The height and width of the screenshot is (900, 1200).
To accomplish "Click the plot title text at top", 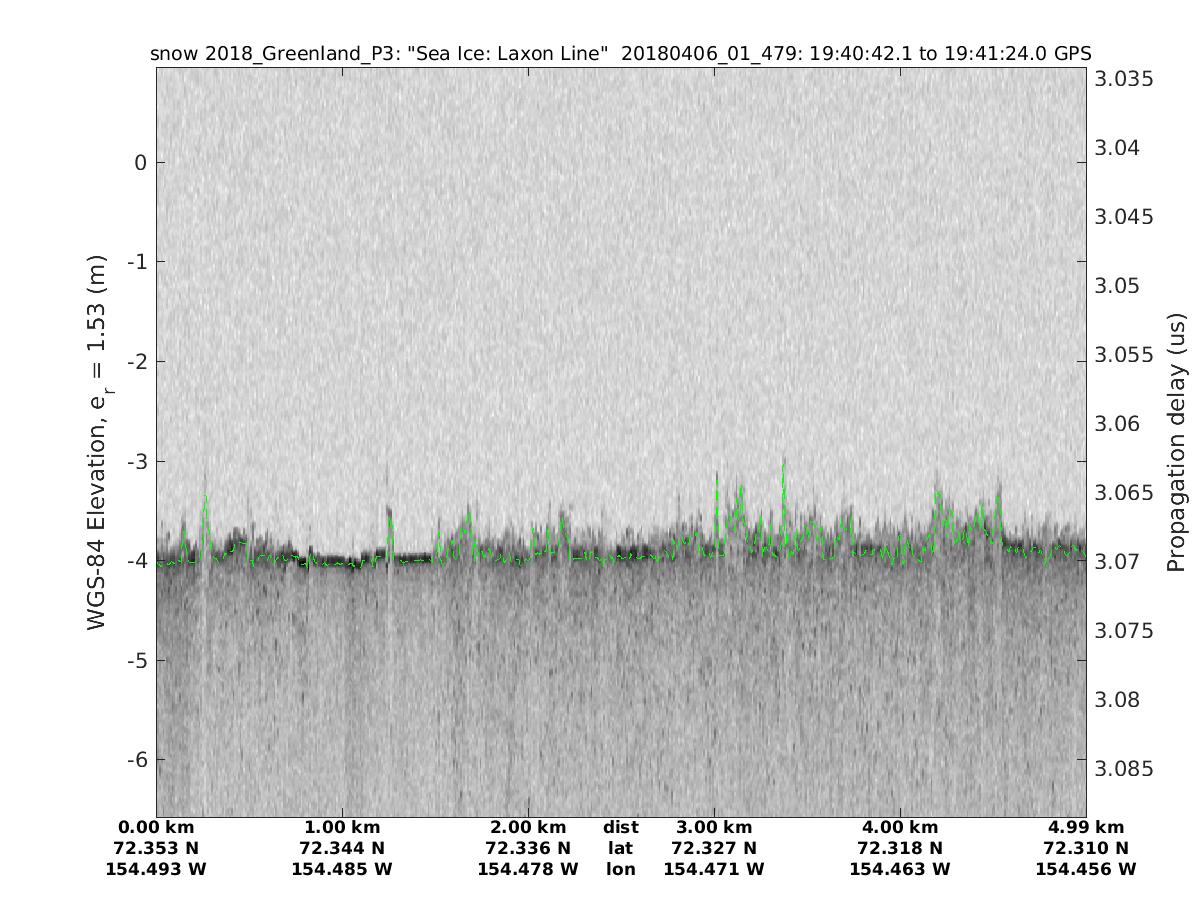I will click(x=620, y=53).
